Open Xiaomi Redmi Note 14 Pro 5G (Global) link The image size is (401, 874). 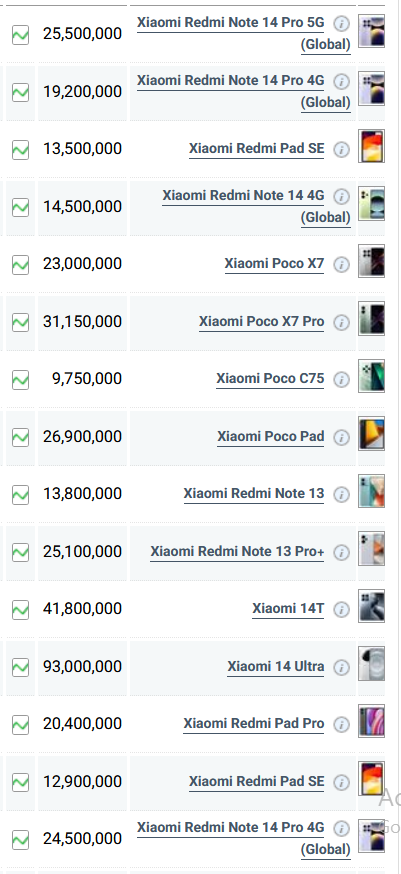tap(244, 33)
